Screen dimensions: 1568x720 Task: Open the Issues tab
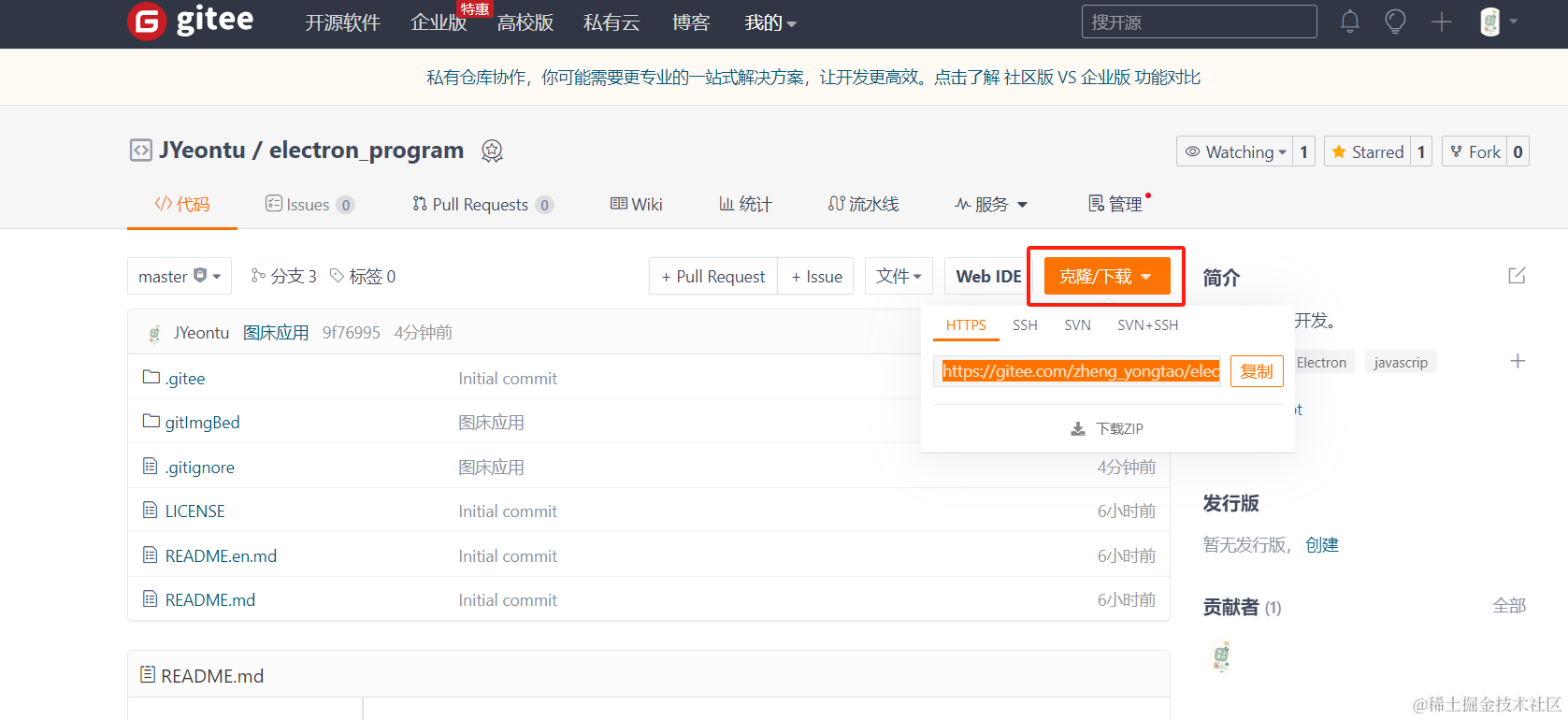point(309,204)
